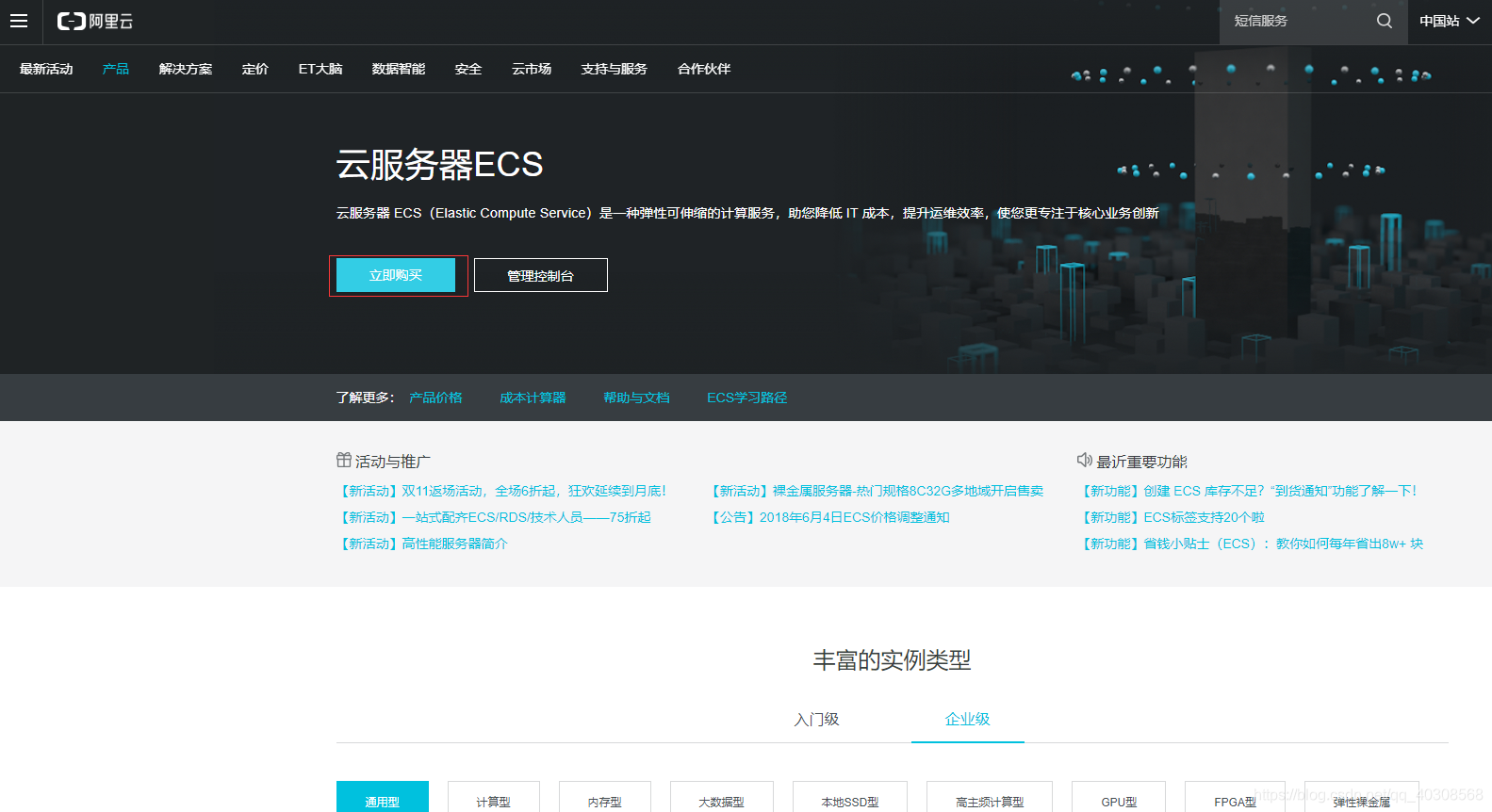The image size is (1492, 812).
Task: Follow the 产品价格 link
Action: [x=435, y=398]
